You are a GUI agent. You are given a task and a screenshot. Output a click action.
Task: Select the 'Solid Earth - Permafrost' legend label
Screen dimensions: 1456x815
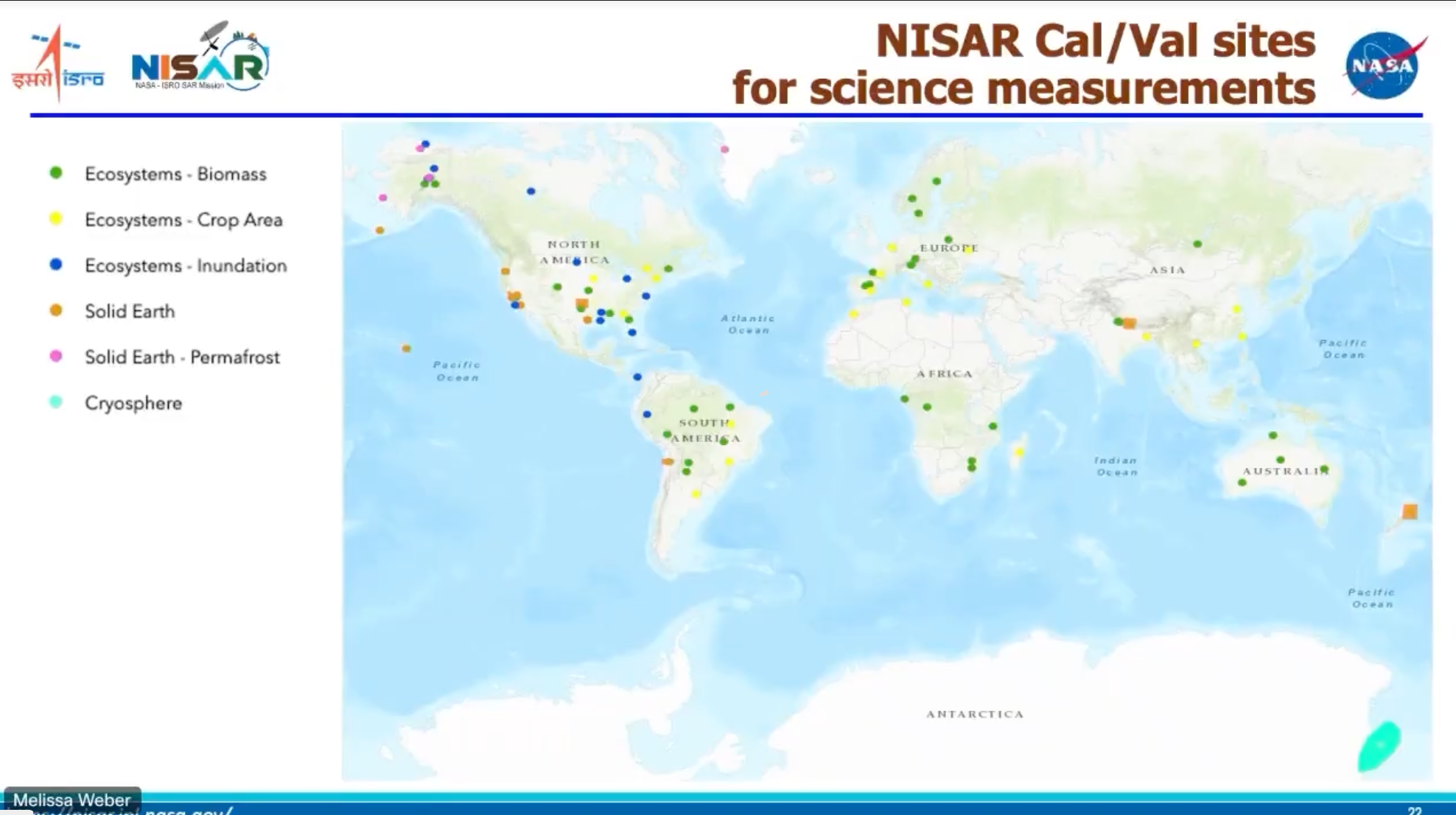point(182,357)
